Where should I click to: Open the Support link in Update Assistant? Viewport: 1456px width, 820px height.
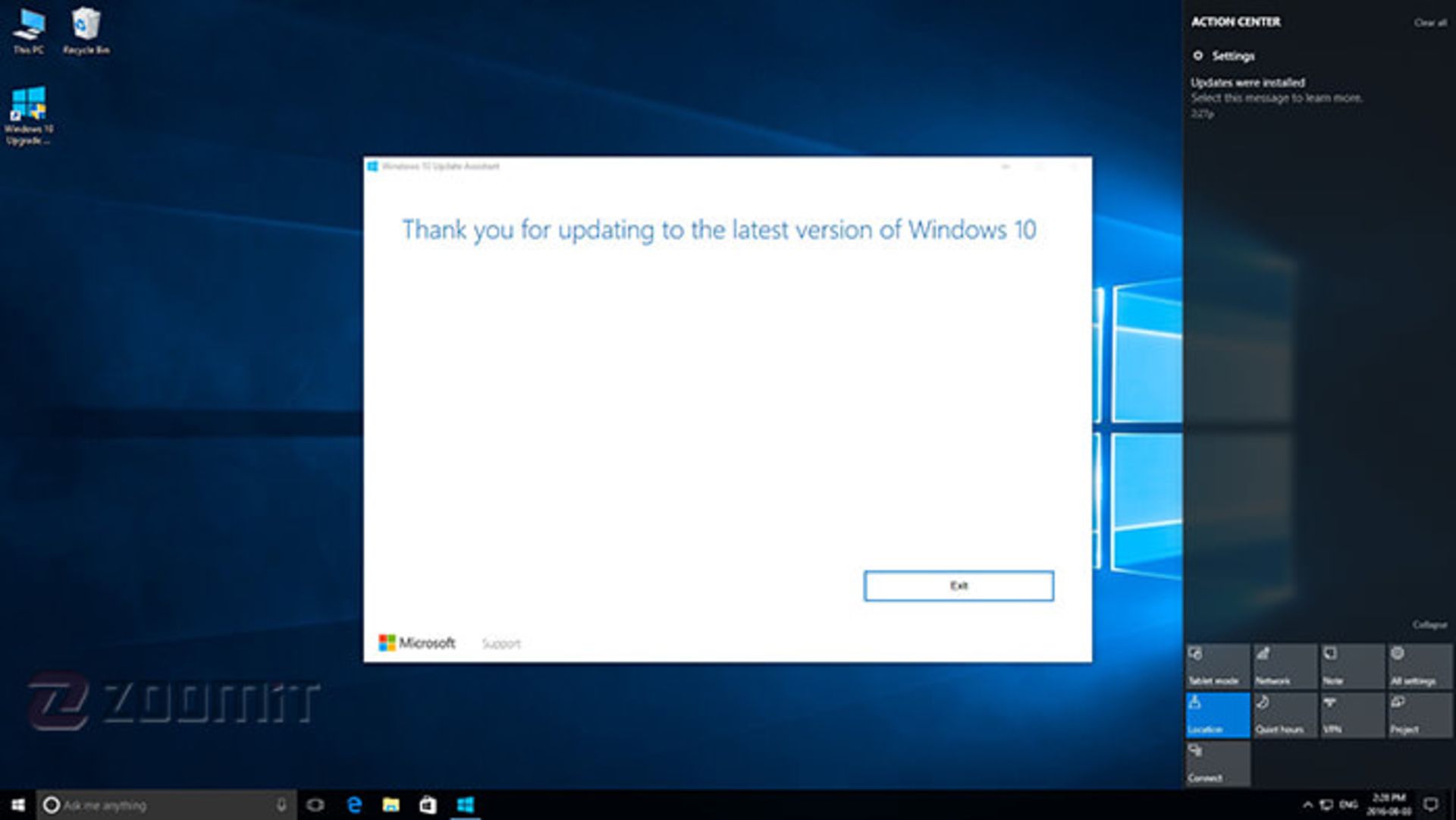coord(501,643)
